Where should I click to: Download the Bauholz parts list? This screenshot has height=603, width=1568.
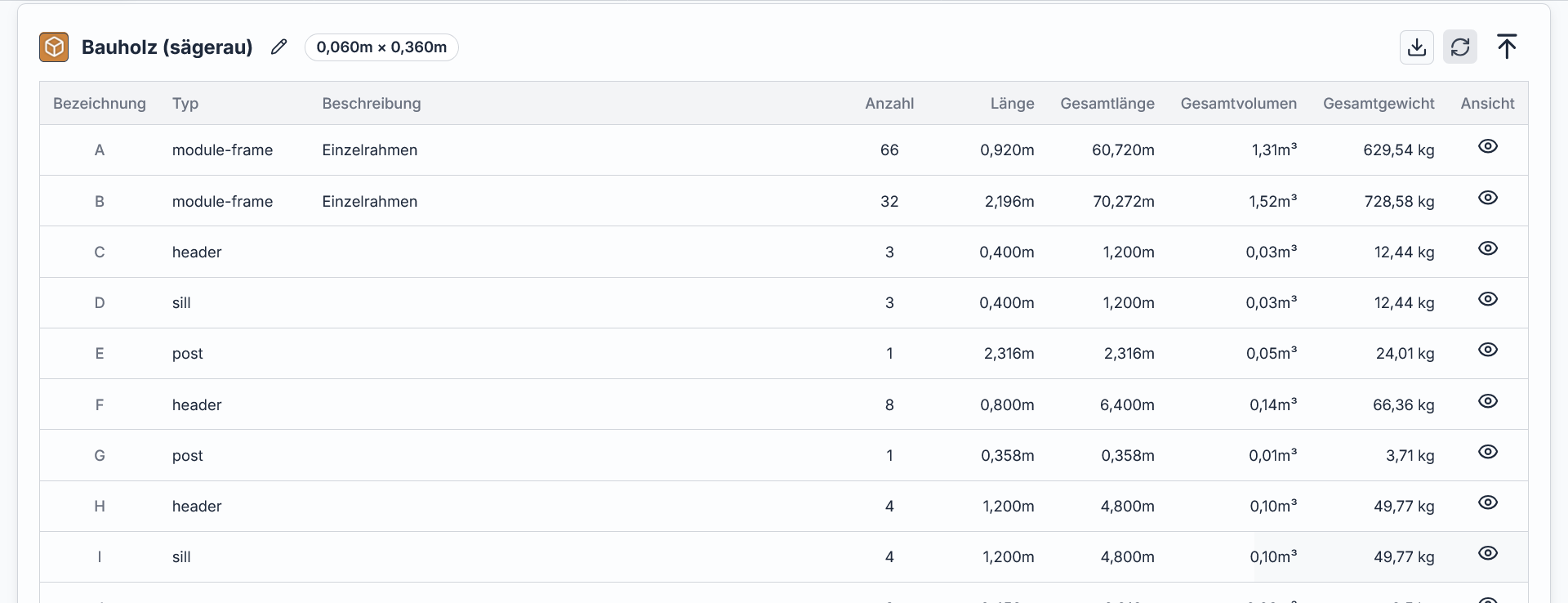pos(1417,47)
